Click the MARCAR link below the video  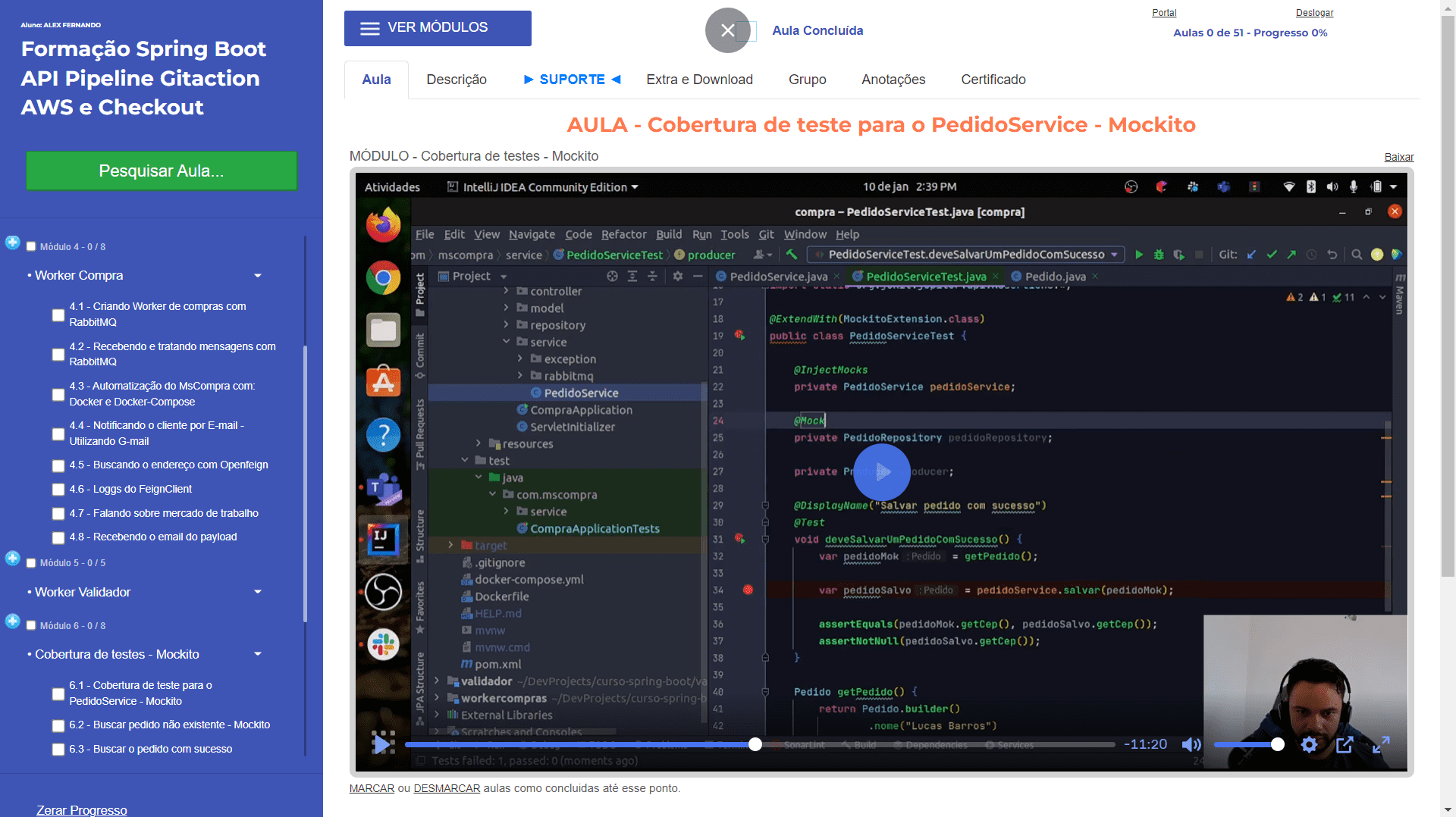(x=372, y=788)
